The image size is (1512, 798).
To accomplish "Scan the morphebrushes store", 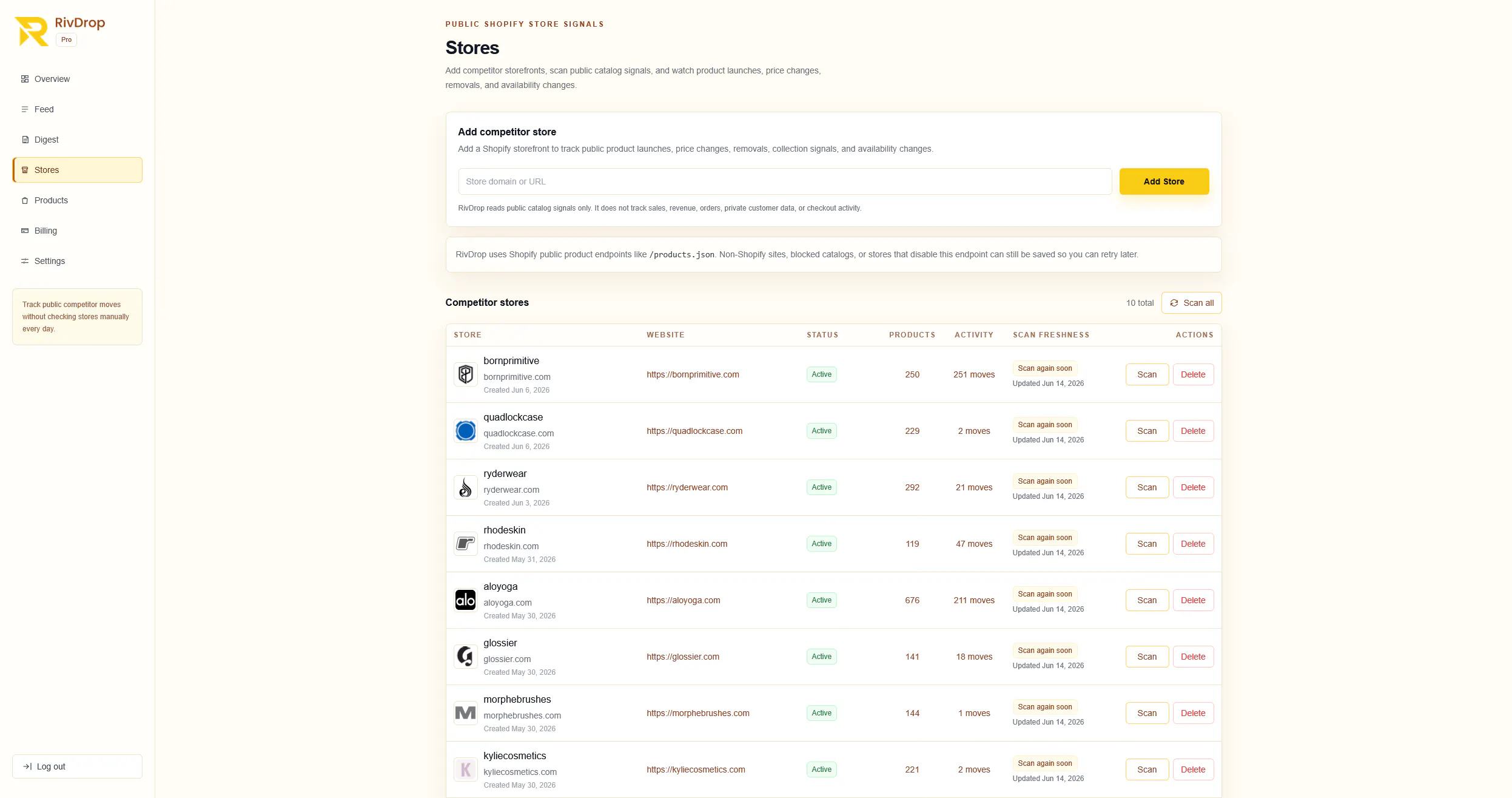I will click(x=1147, y=713).
